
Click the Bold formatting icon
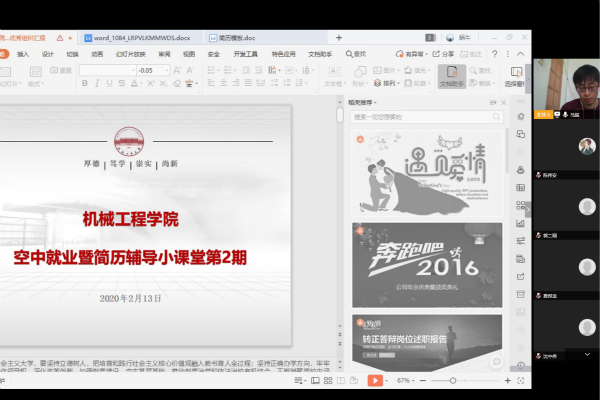[85, 85]
